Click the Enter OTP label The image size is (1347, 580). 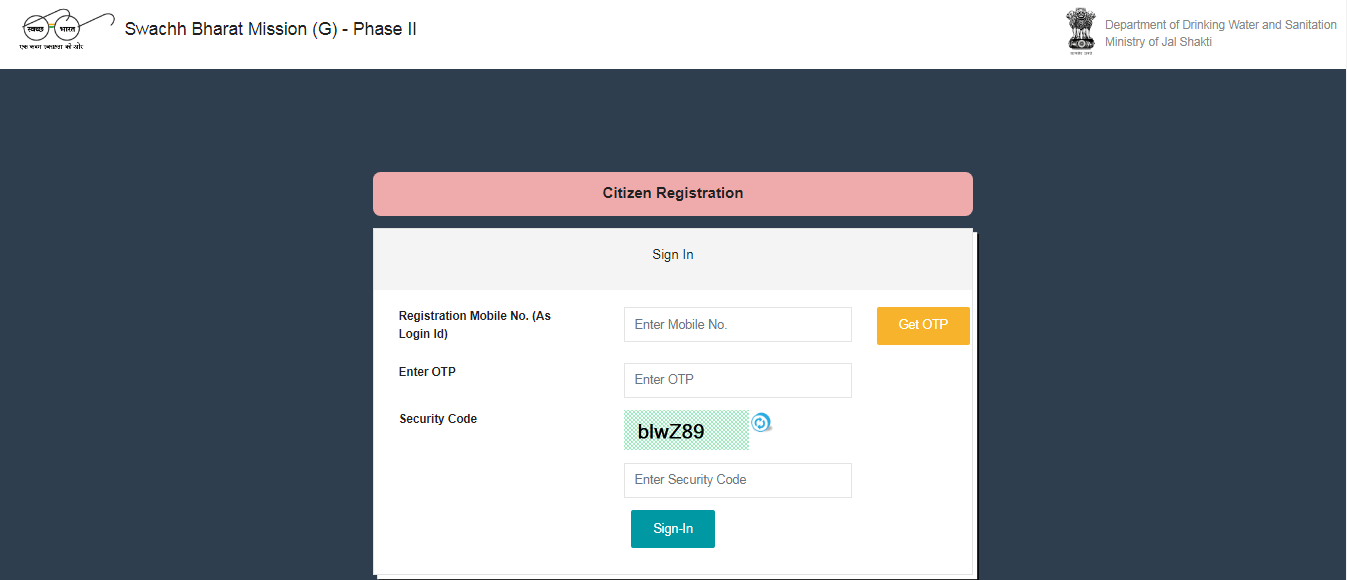427,372
